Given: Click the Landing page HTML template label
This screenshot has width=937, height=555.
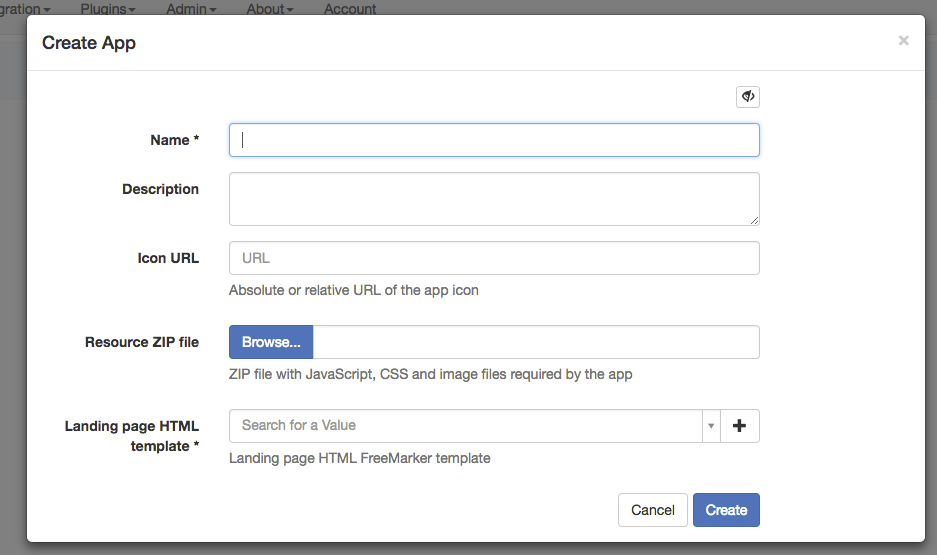Looking at the screenshot, I should (x=132, y=436).
